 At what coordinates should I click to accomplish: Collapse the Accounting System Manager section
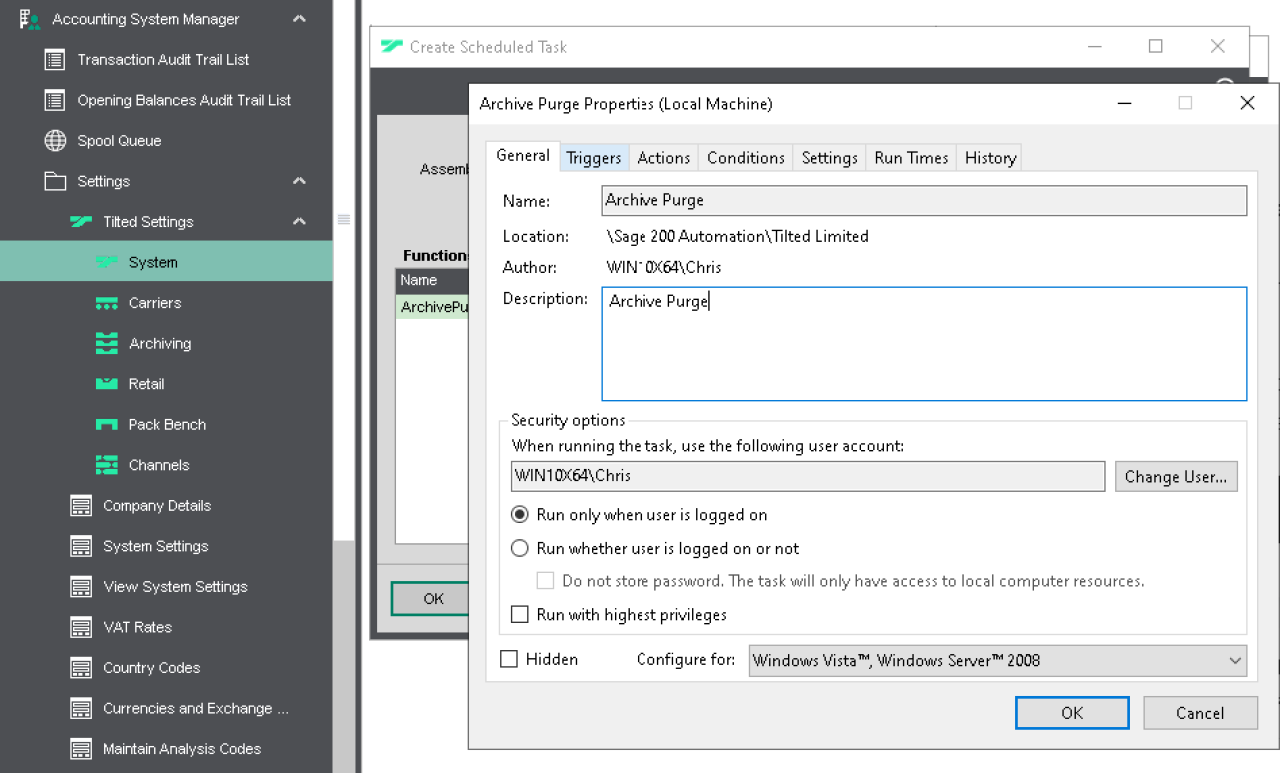(x=299, y=19)
